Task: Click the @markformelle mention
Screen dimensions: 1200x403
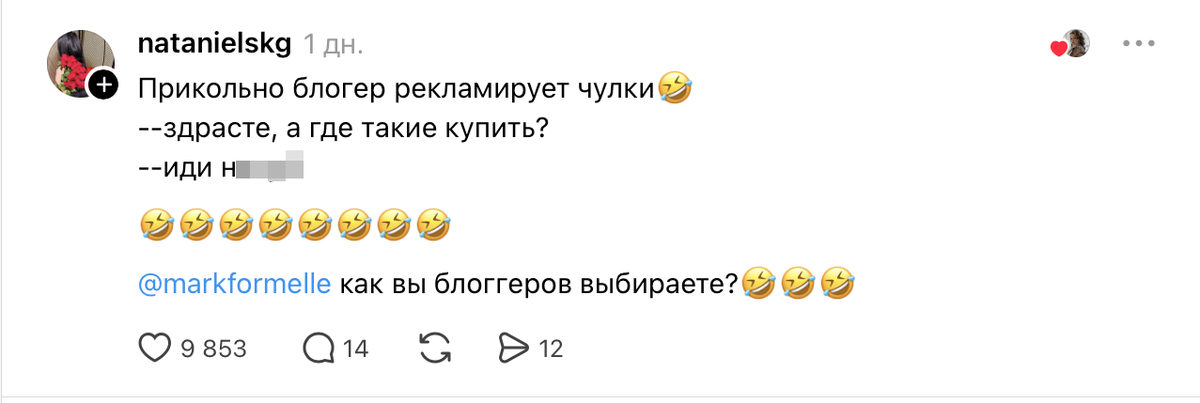Action: click(235, 285)
